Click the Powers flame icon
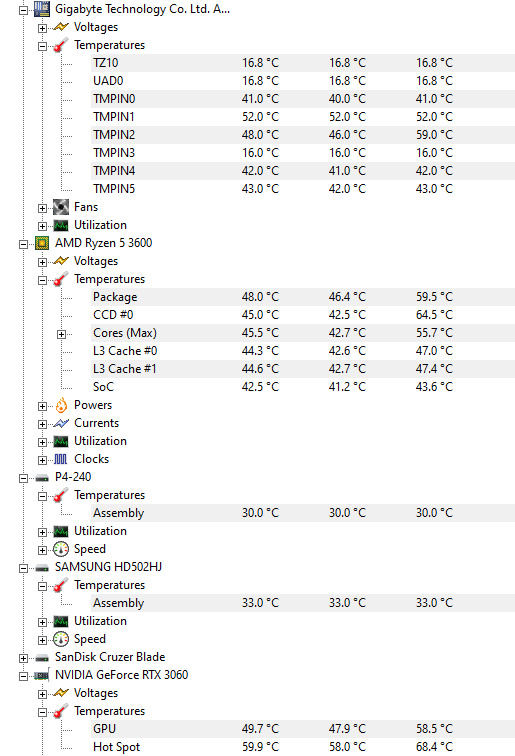 click(61, 405)
